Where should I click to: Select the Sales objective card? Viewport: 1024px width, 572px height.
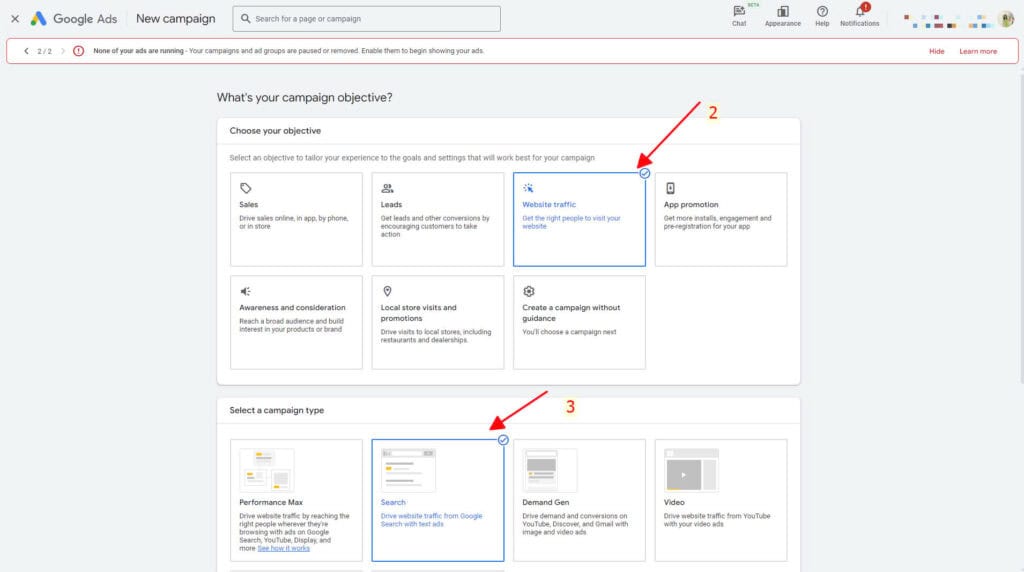tap(296, 219)
